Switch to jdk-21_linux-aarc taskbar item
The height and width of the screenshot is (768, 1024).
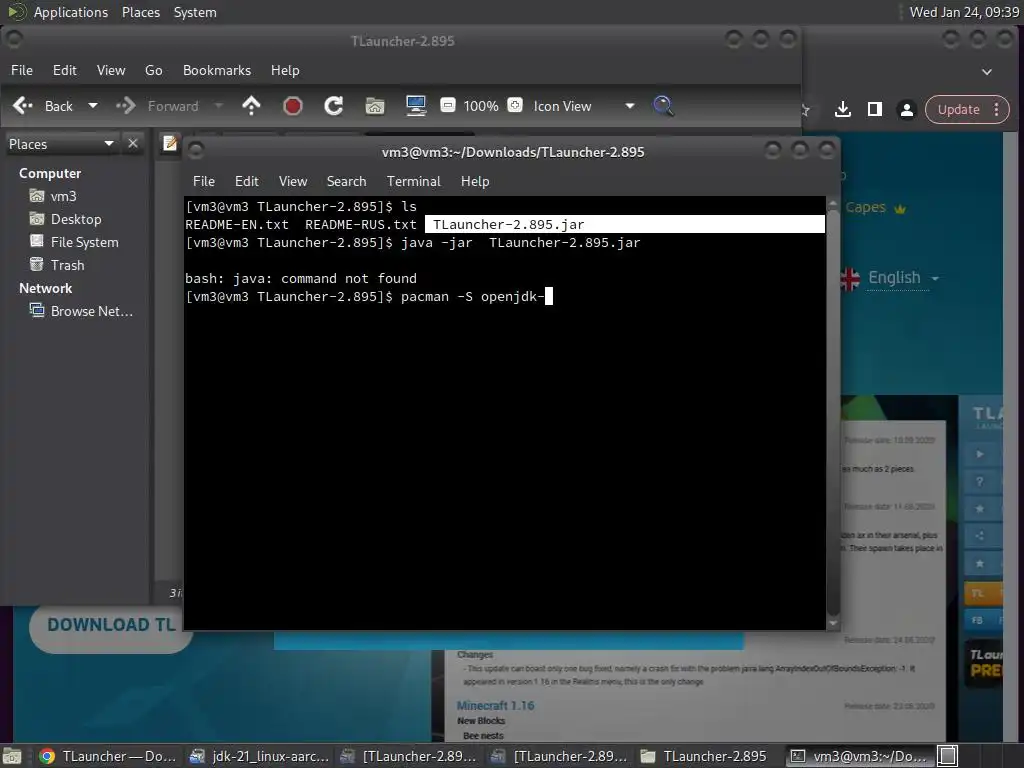(x=259, y=756)
